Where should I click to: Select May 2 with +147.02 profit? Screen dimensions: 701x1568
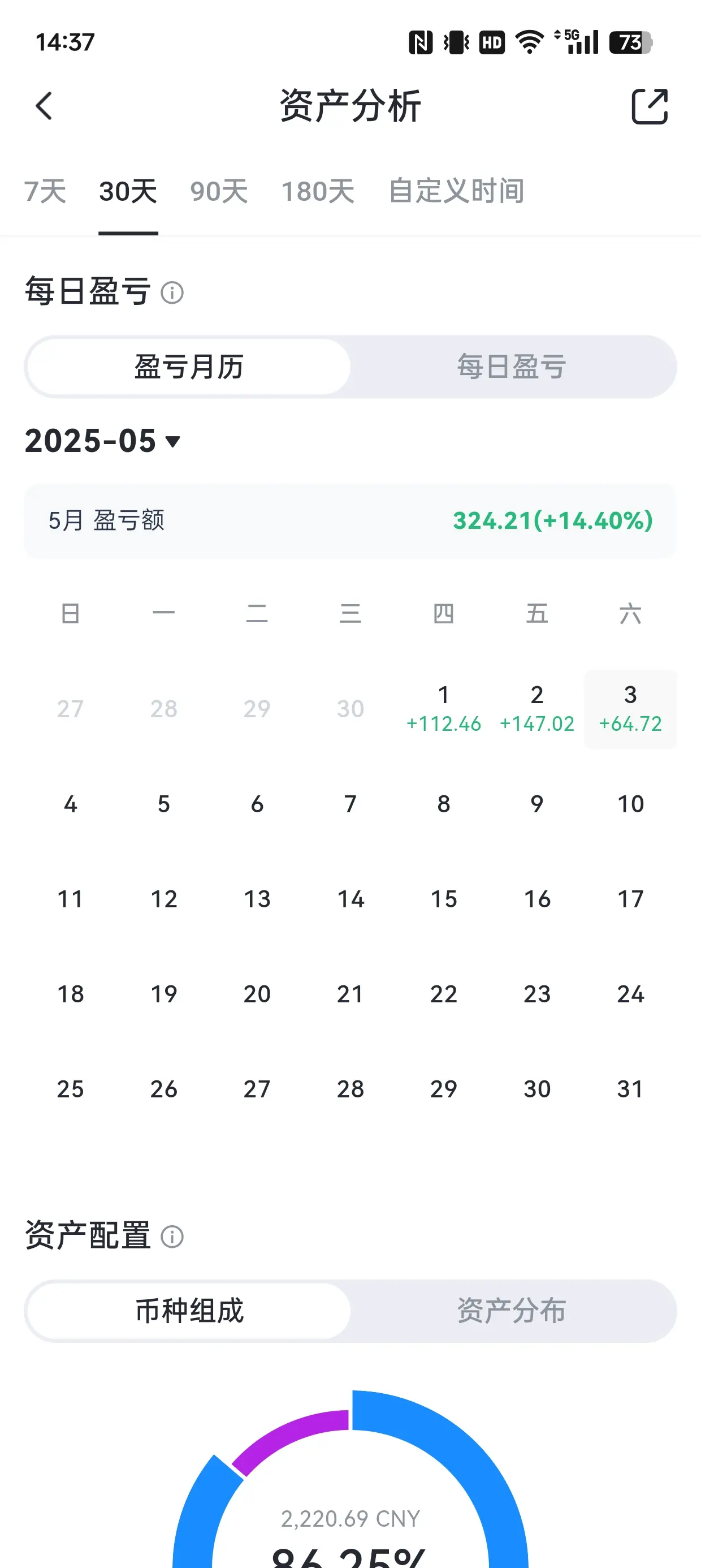(x=536, y=709)
